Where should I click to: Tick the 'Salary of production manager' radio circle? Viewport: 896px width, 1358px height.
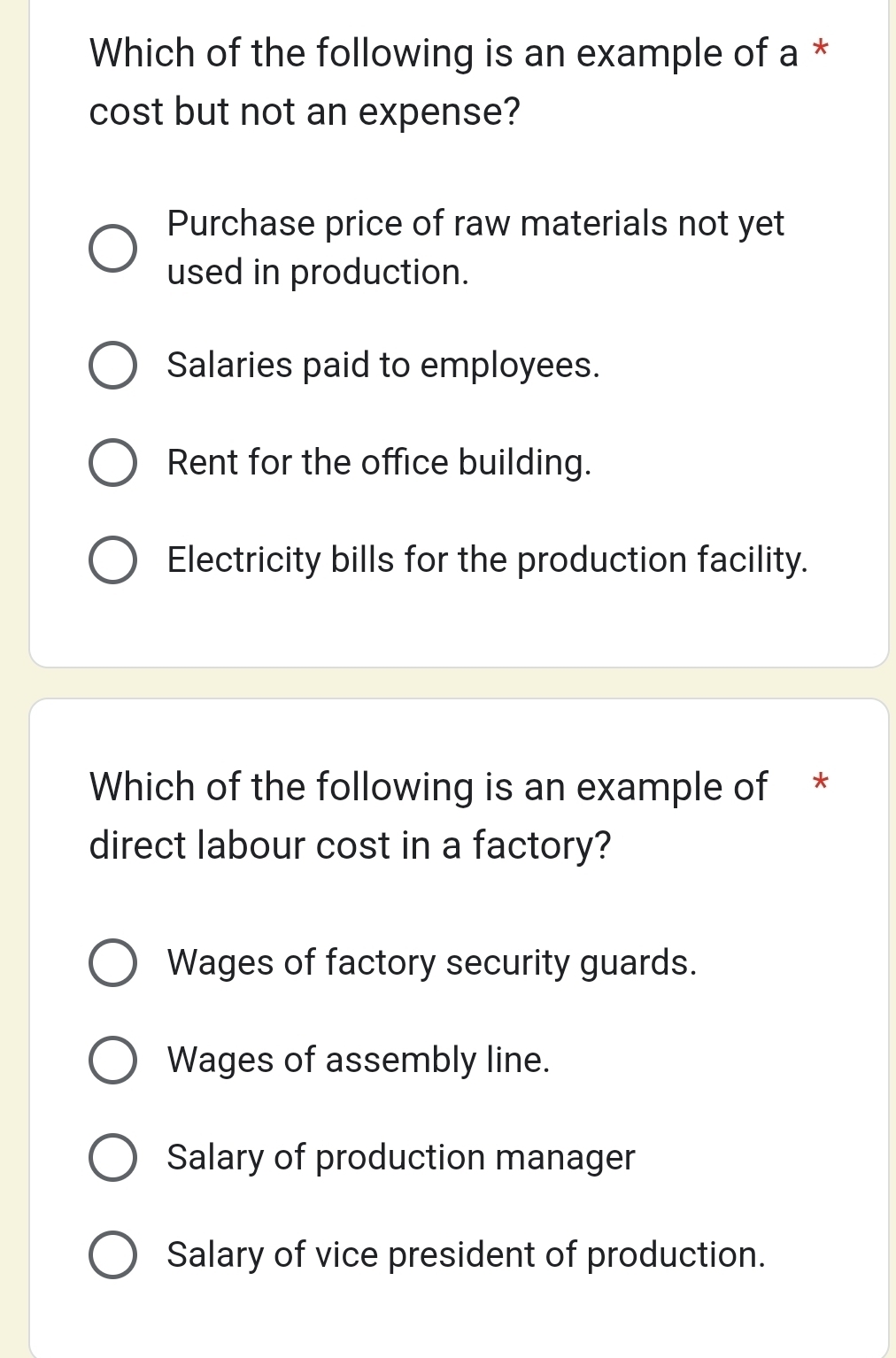pyautogui.click(x=113, y=1157)
